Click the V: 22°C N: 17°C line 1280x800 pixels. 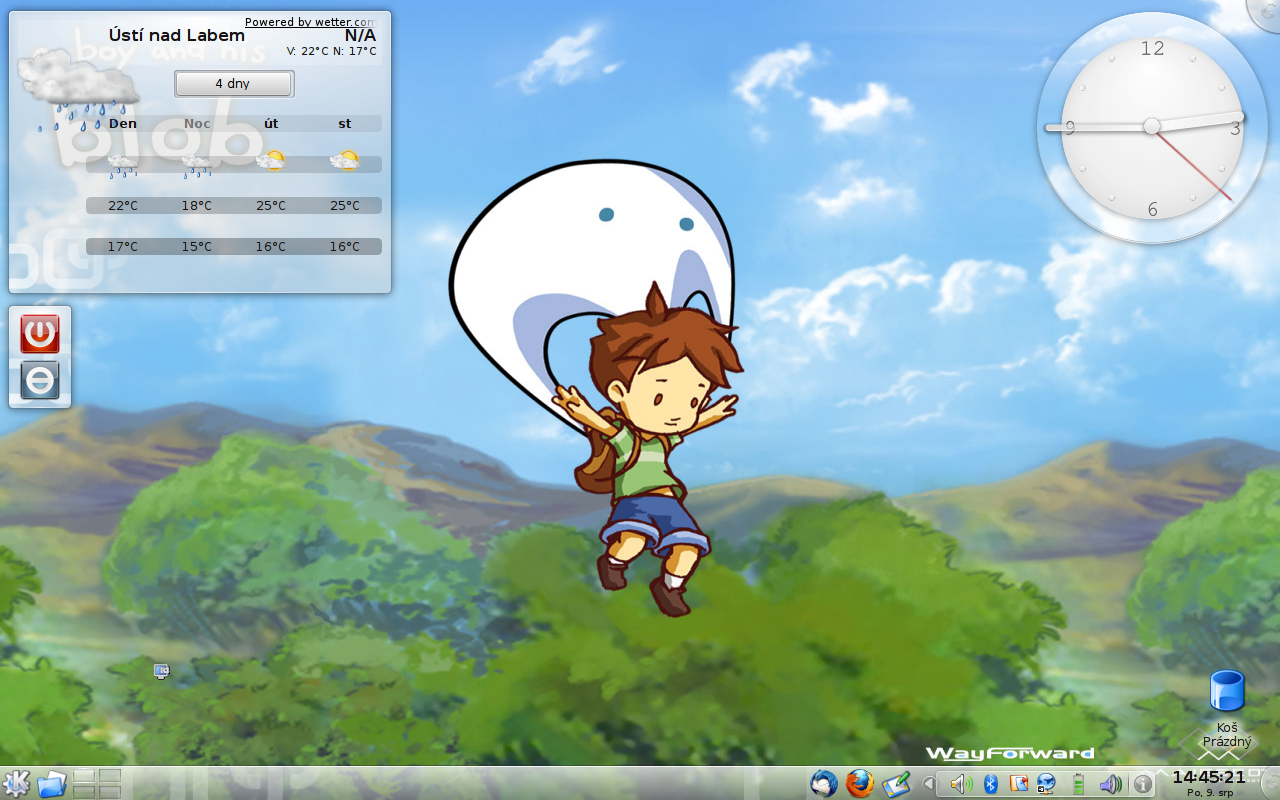[x=332, y=51]
